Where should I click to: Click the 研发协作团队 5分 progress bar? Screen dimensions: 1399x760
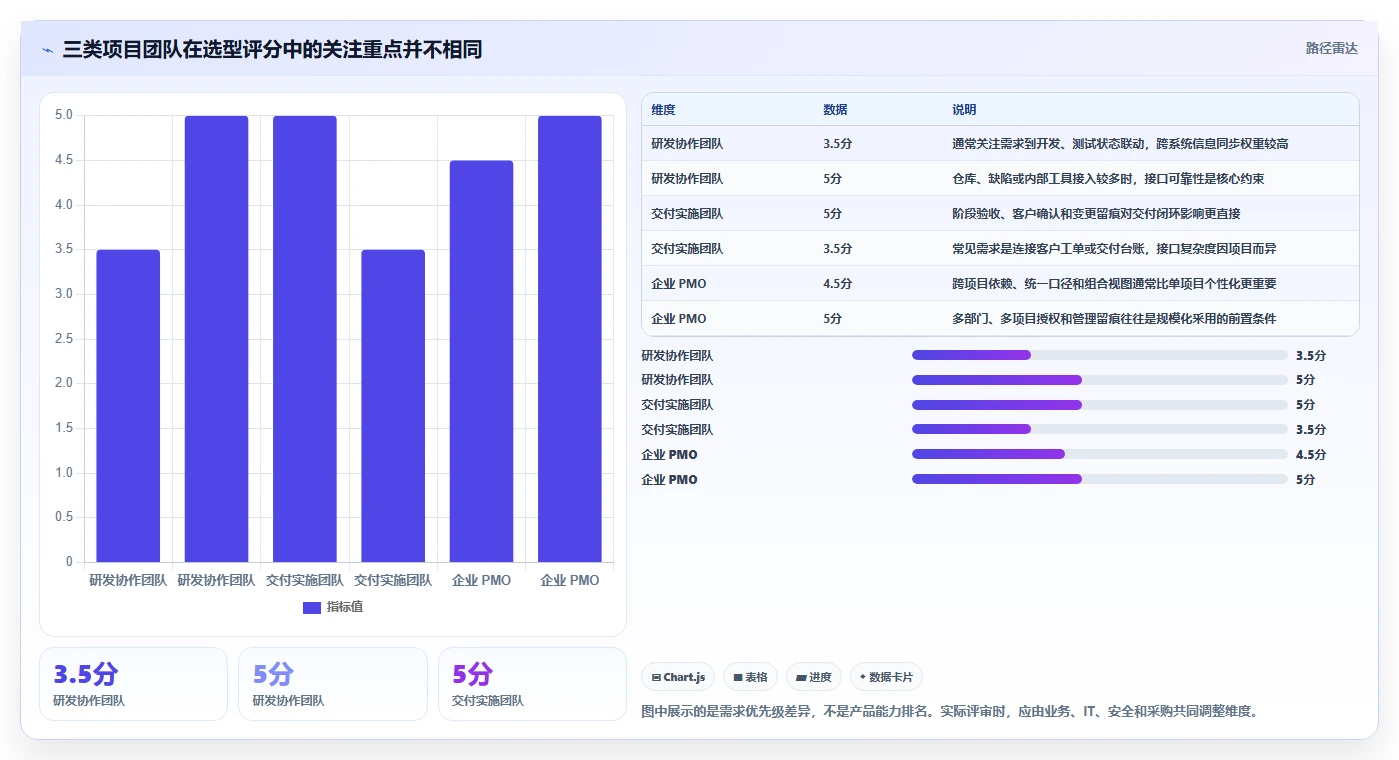[x=1099, y=380]
